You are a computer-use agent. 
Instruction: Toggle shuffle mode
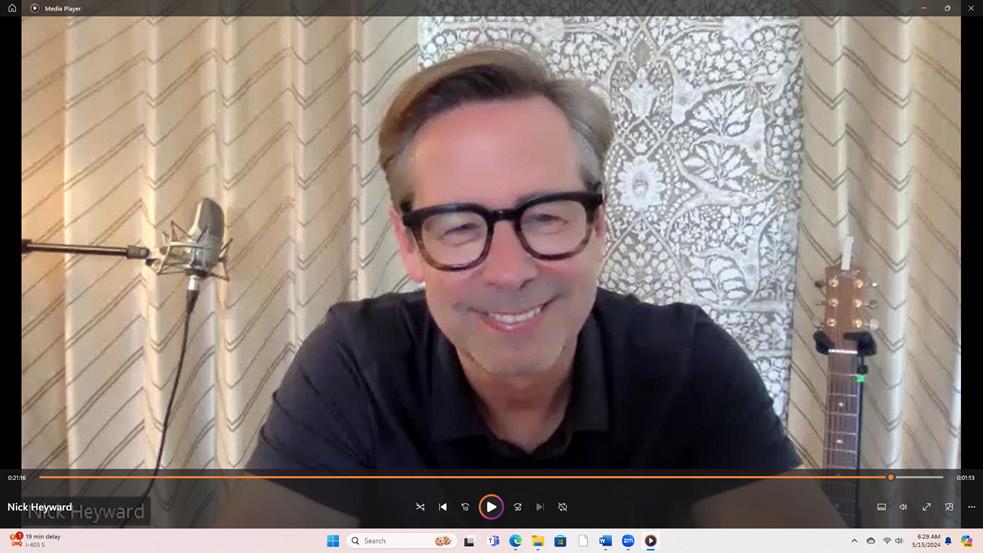click(x=420, y=507)
